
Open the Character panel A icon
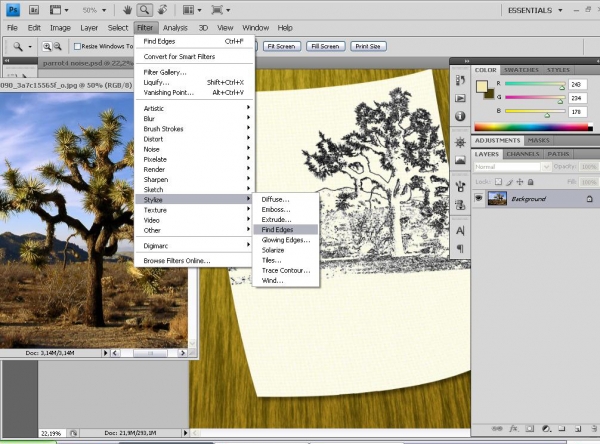[x=460, y=231]
